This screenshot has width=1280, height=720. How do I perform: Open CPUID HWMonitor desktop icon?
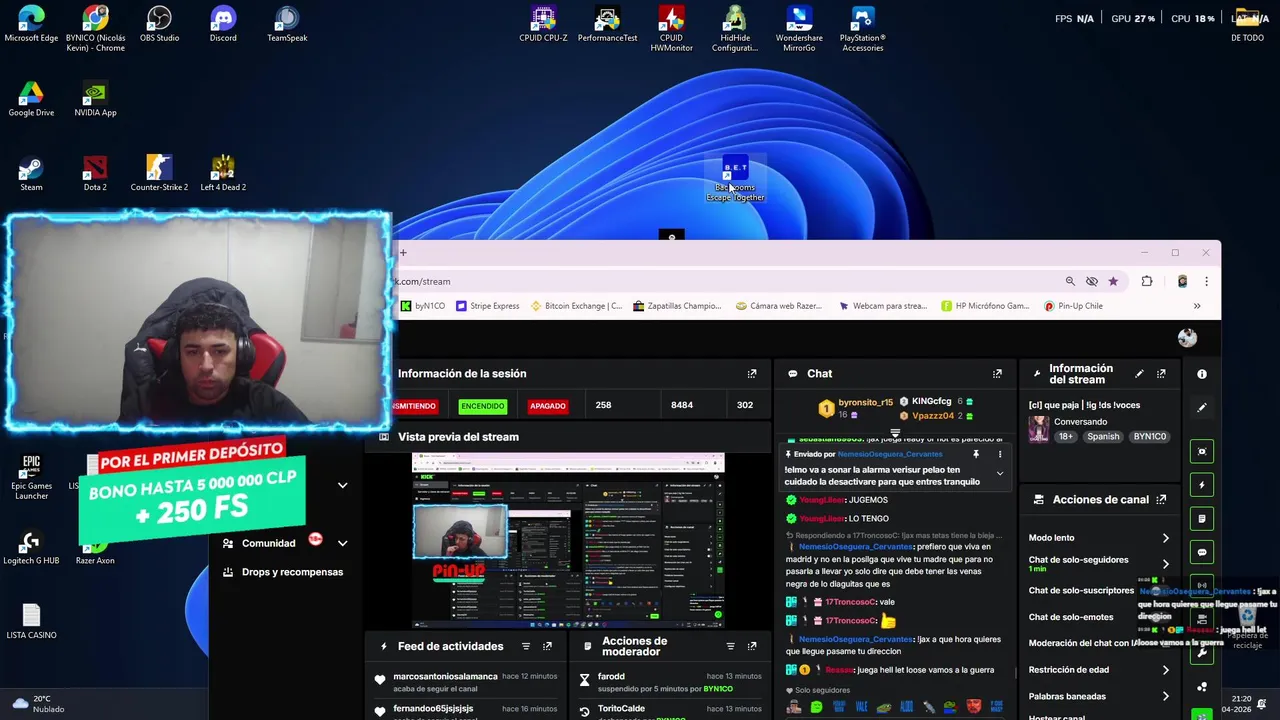(671, 29)
